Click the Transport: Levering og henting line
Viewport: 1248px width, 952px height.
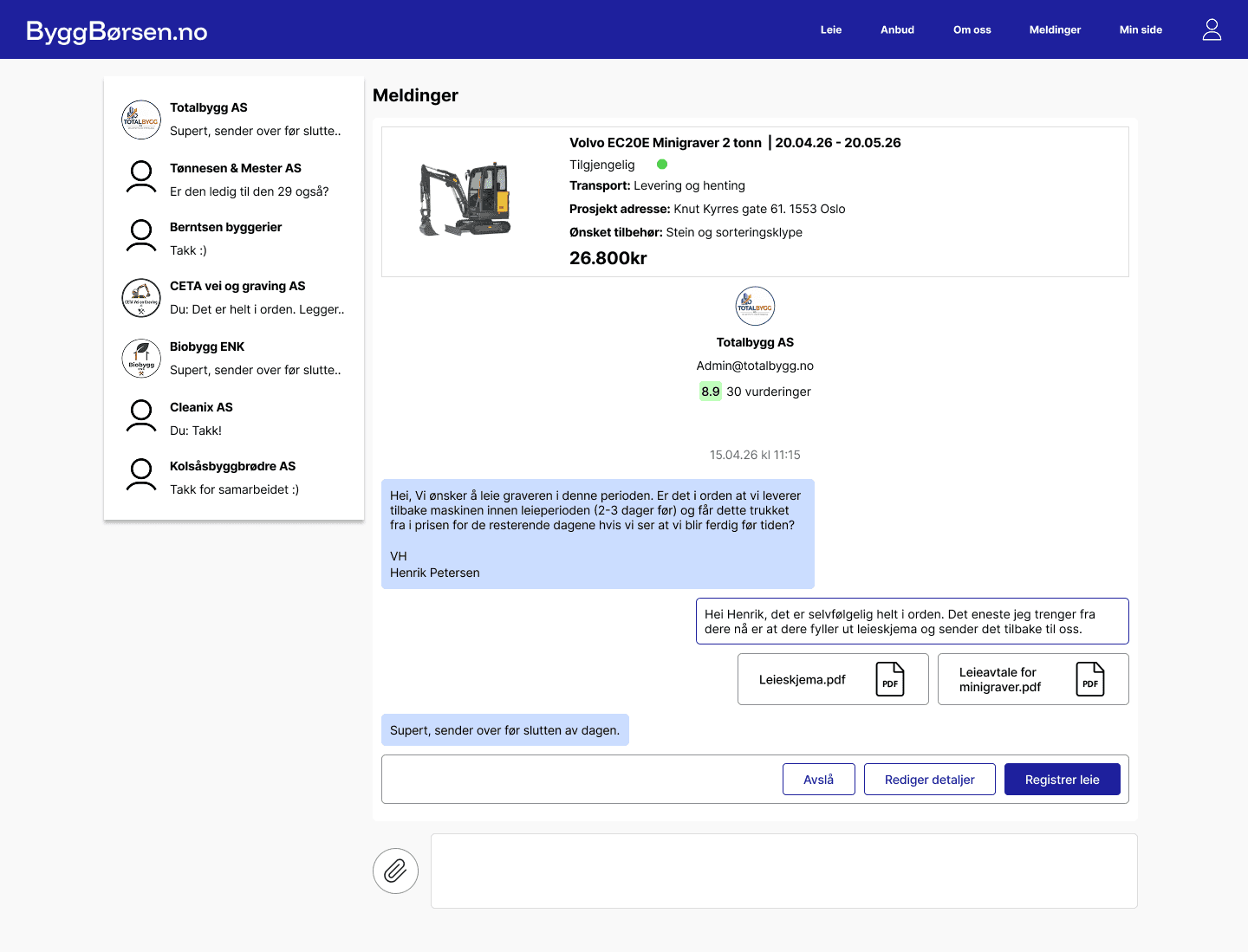pos(657,185)
